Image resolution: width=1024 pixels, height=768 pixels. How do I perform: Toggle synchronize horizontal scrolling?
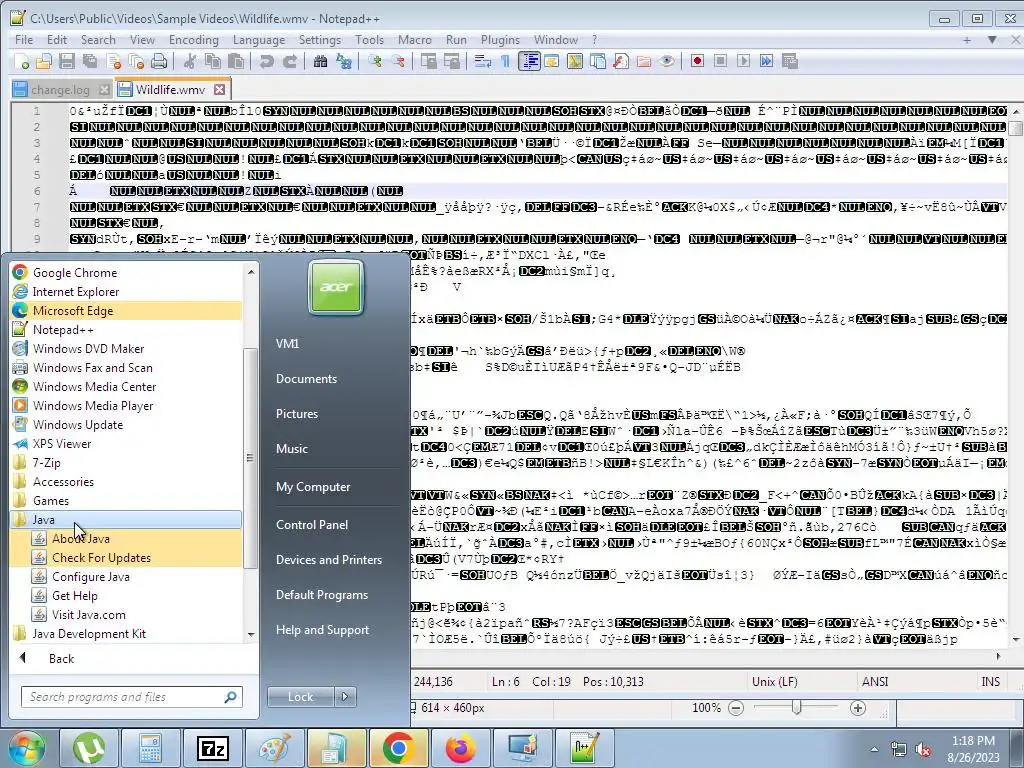(451, 61)
